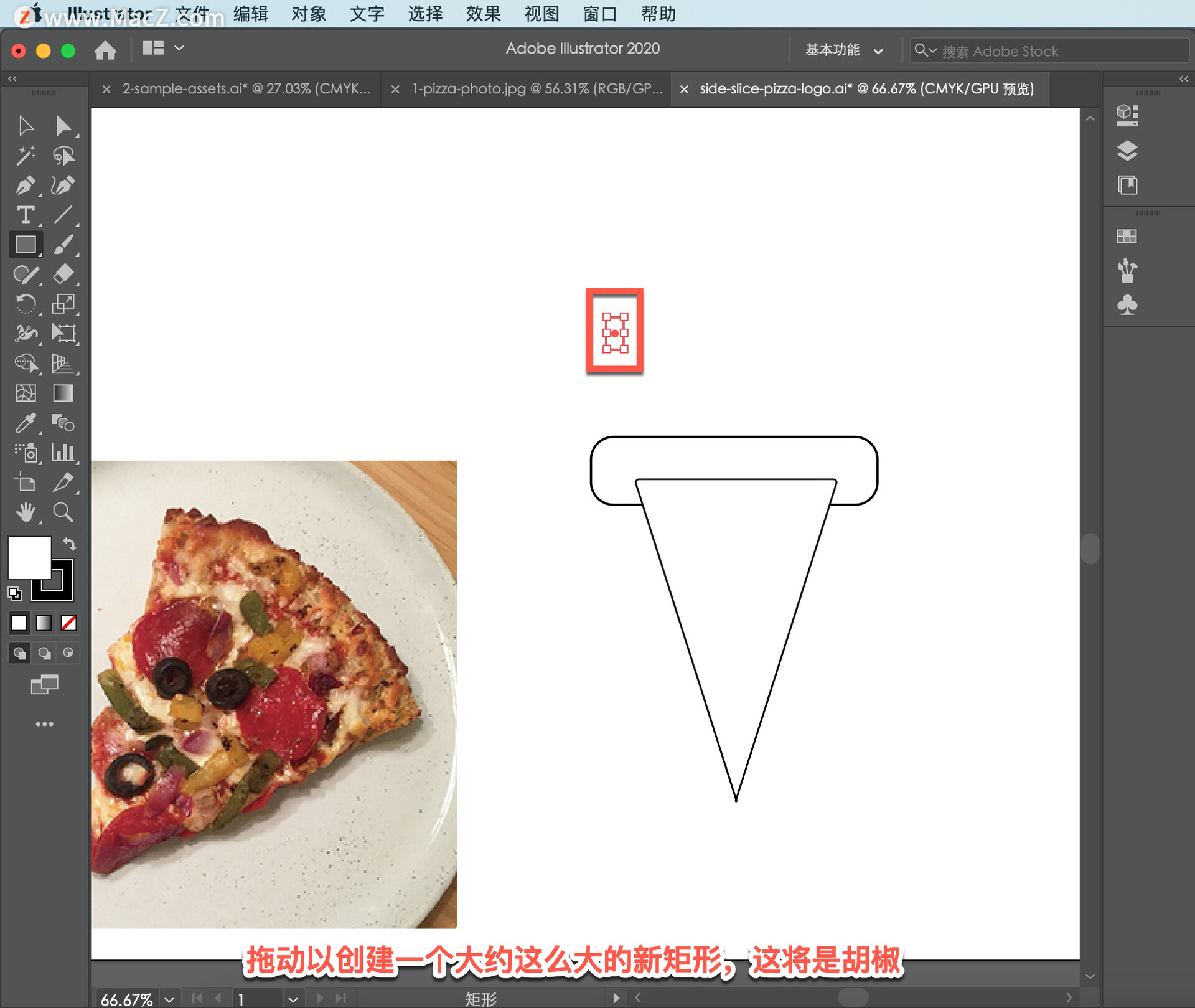
Task: Go to the Home screen
Action: pos(105,50)
